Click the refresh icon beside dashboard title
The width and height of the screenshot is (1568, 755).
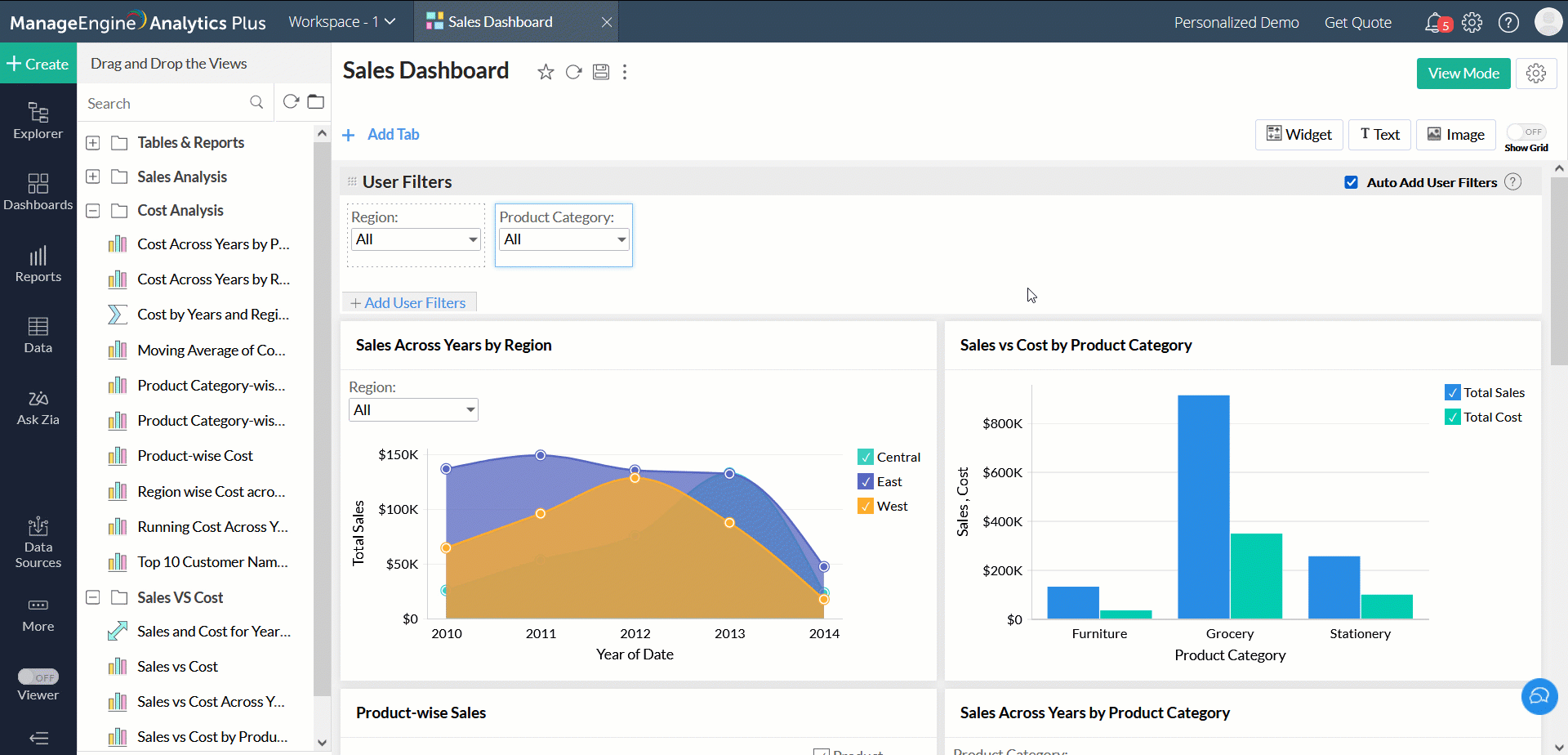click(573, 72)
